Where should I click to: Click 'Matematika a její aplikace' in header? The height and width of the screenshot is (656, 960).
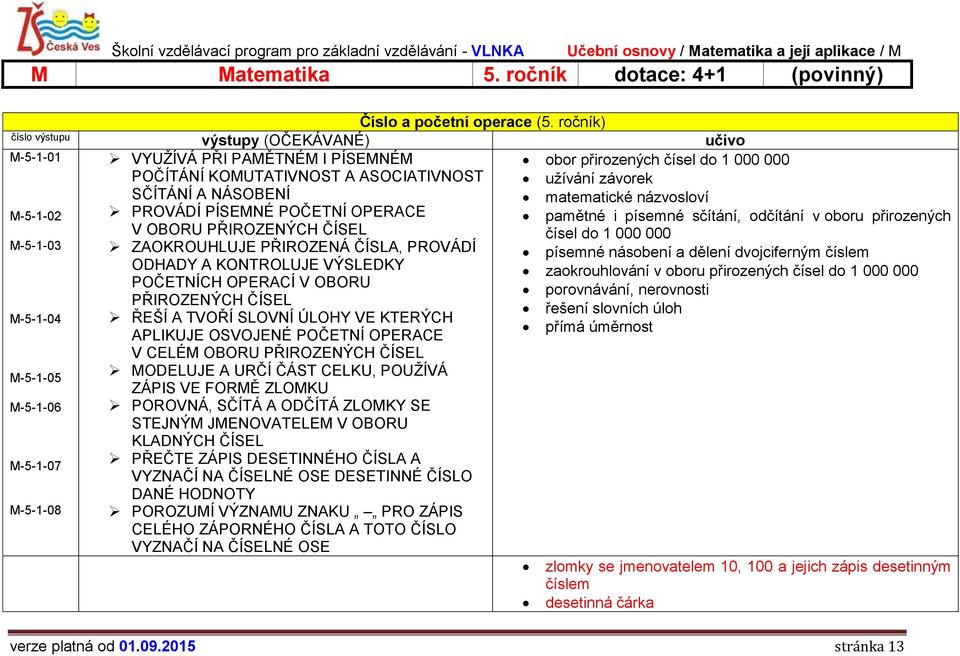[781, 51]
